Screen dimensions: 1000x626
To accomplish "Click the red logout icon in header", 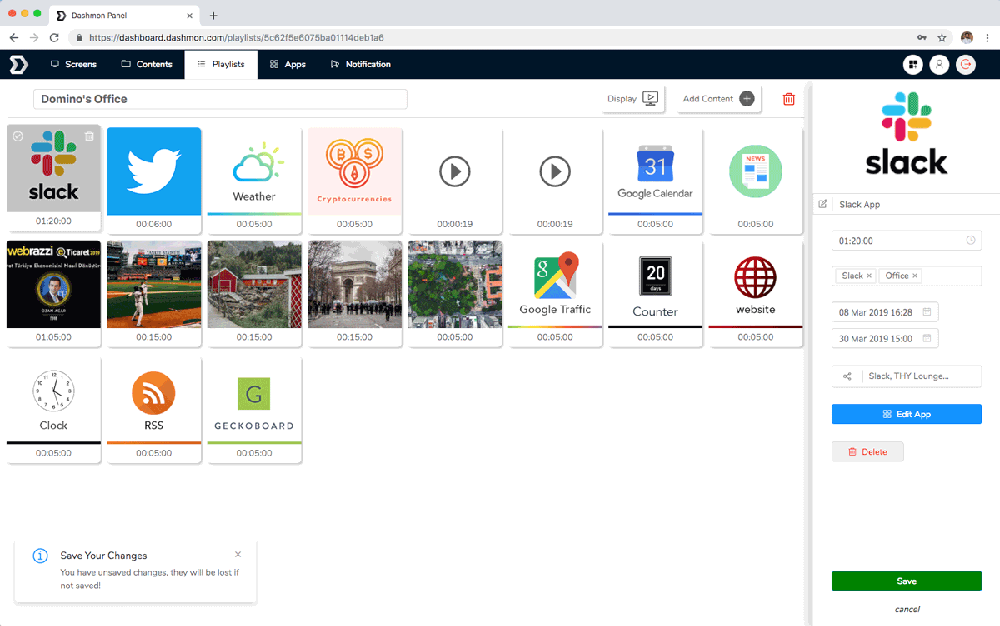I will [966, 64].
